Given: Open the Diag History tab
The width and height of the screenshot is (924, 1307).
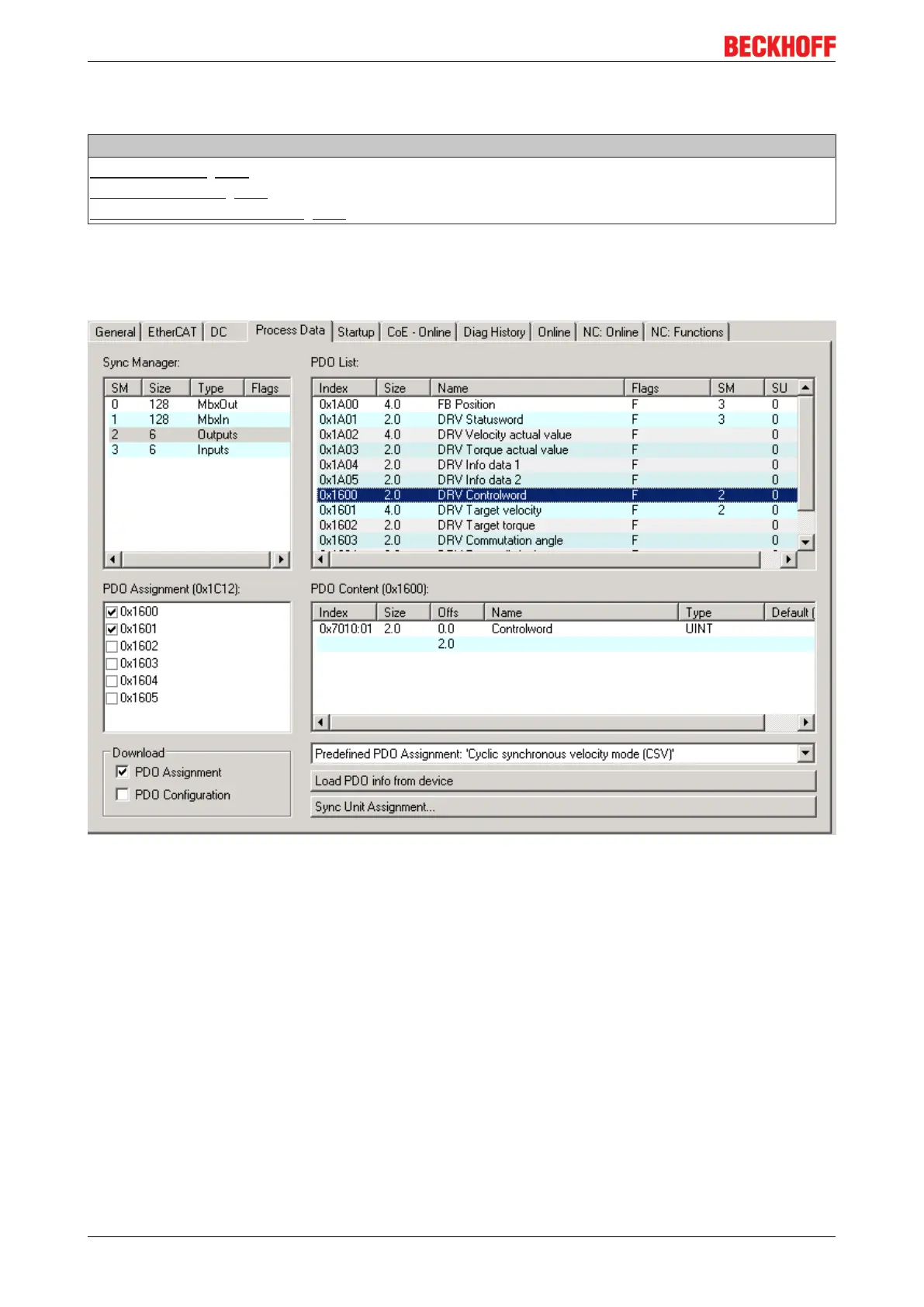Looking at the screenshot, I should coord(494,332).
